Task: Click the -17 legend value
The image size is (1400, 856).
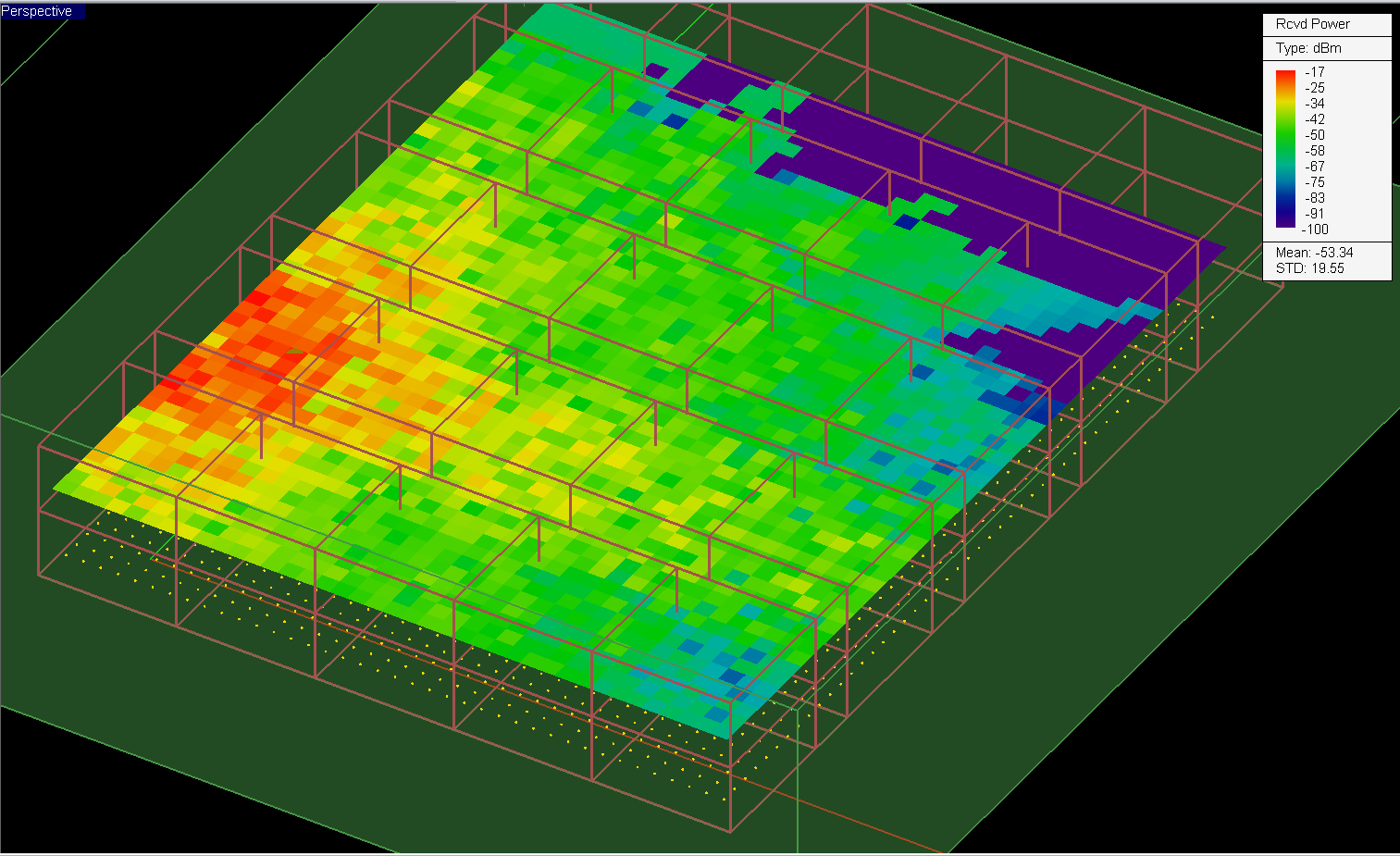Action: [1314, 72]
